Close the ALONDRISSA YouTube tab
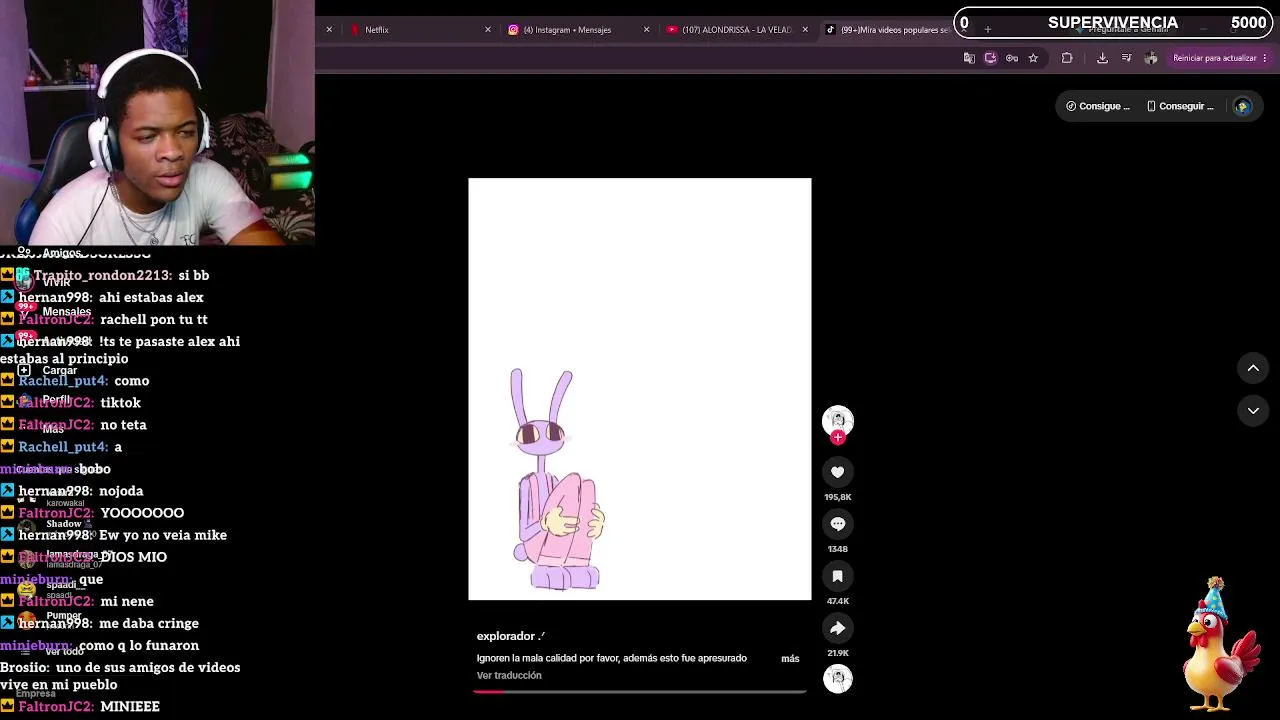Viewport: 1280px width, 720px height. 805,30
